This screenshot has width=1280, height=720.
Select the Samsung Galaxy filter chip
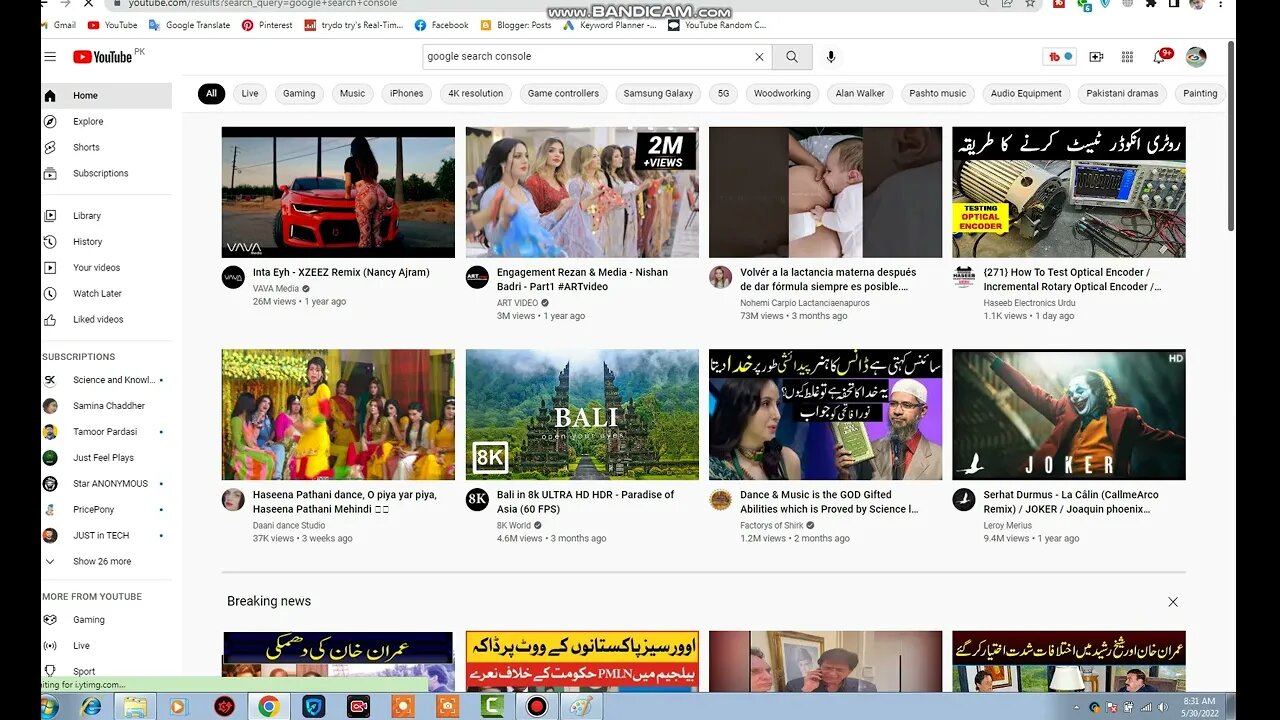click(658, 94)
